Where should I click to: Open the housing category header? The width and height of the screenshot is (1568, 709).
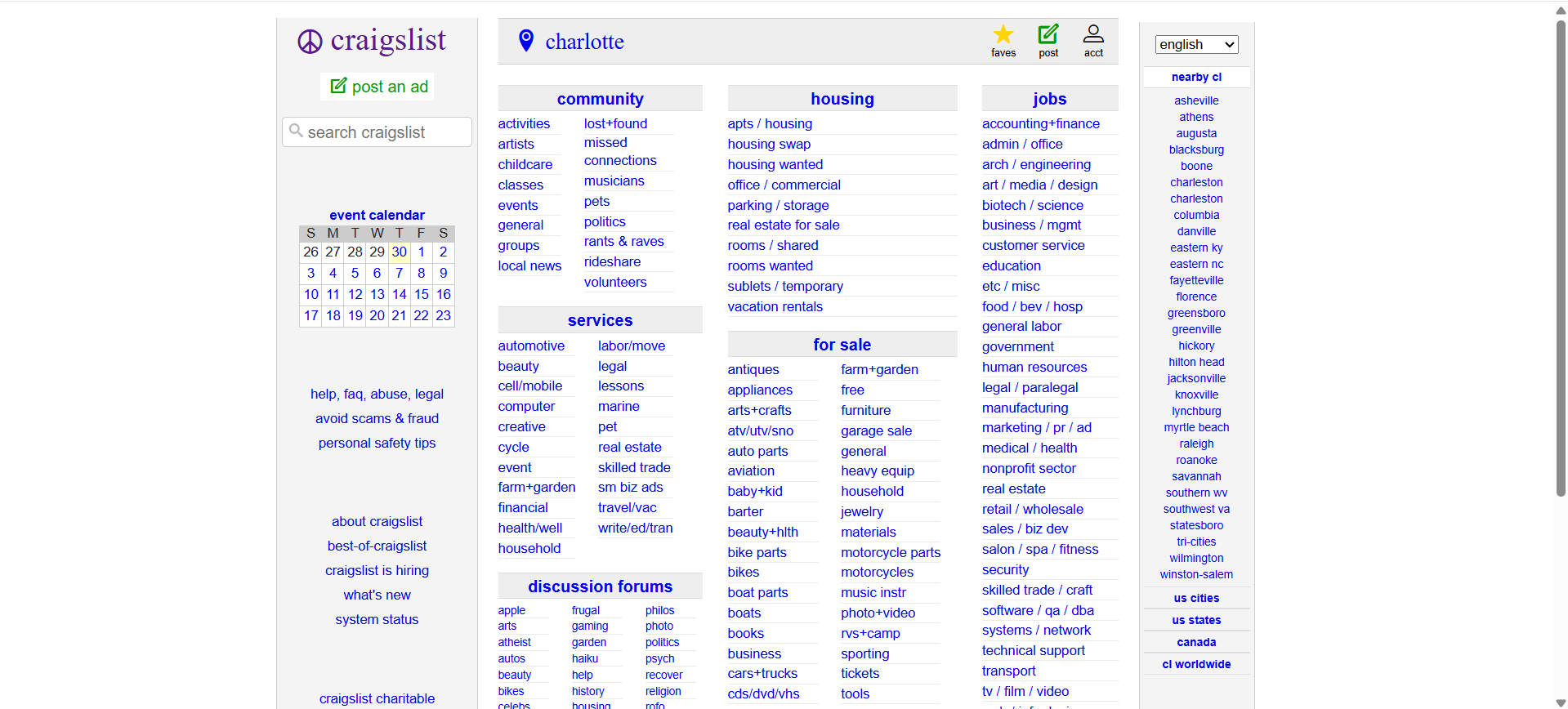[x=842, y=99]
